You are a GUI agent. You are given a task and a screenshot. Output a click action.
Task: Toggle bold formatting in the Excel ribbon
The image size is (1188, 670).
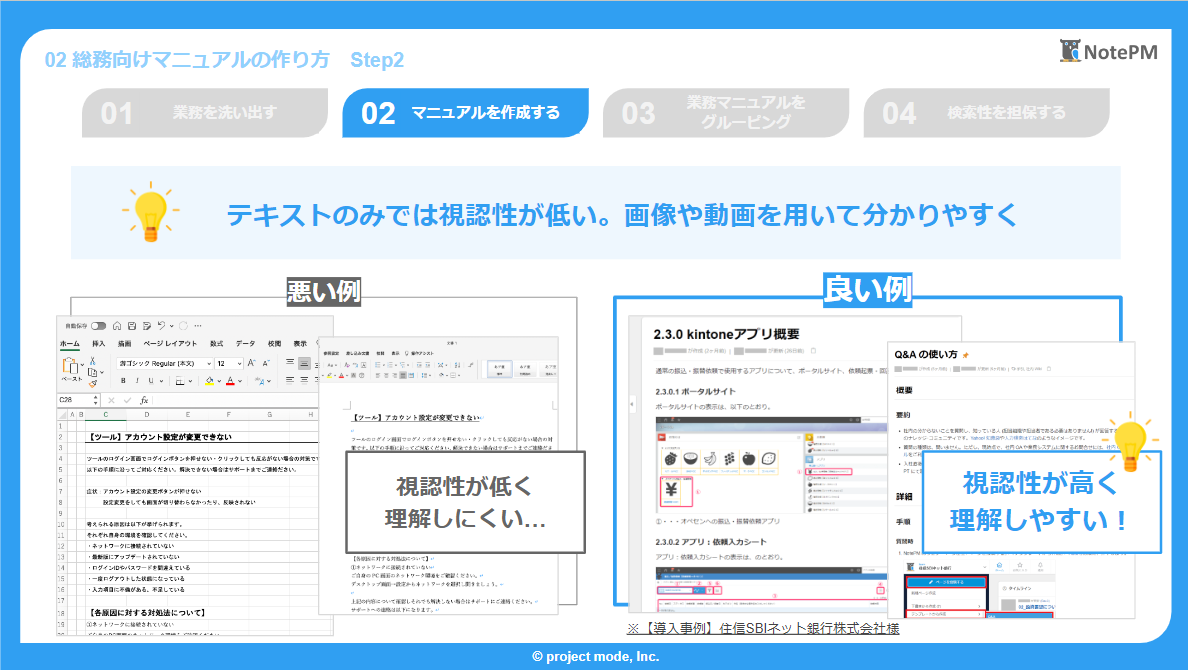(x=123, y=381)
